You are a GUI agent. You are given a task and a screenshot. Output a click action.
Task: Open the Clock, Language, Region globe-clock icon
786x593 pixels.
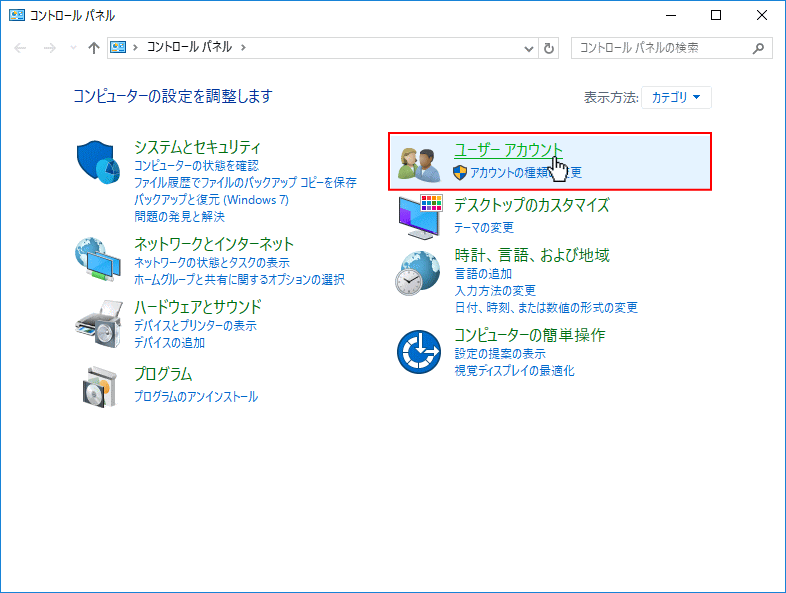(x=418, y=274)
